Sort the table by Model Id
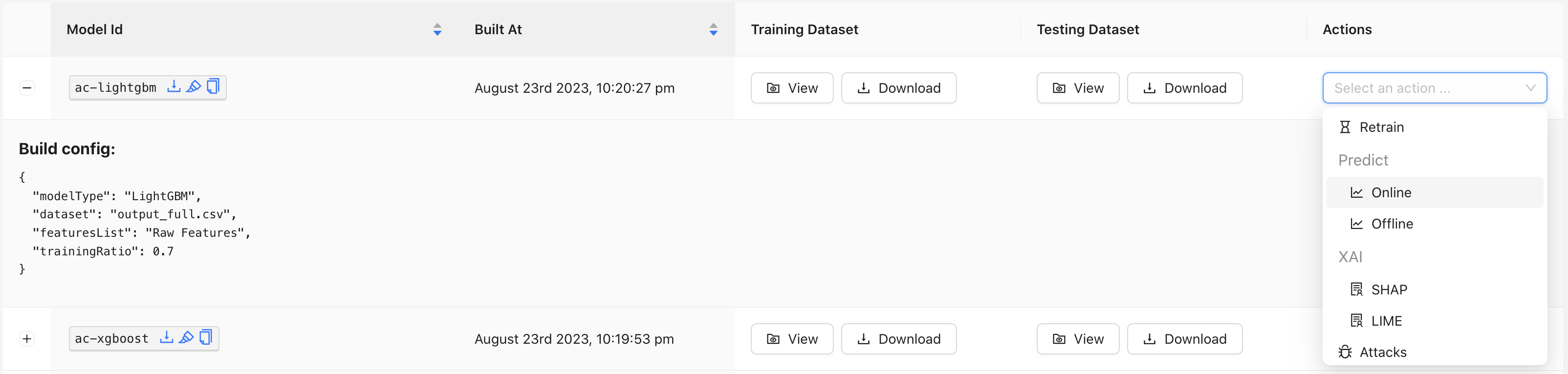This screenshot has width=1568, height=374. [437, 29]
